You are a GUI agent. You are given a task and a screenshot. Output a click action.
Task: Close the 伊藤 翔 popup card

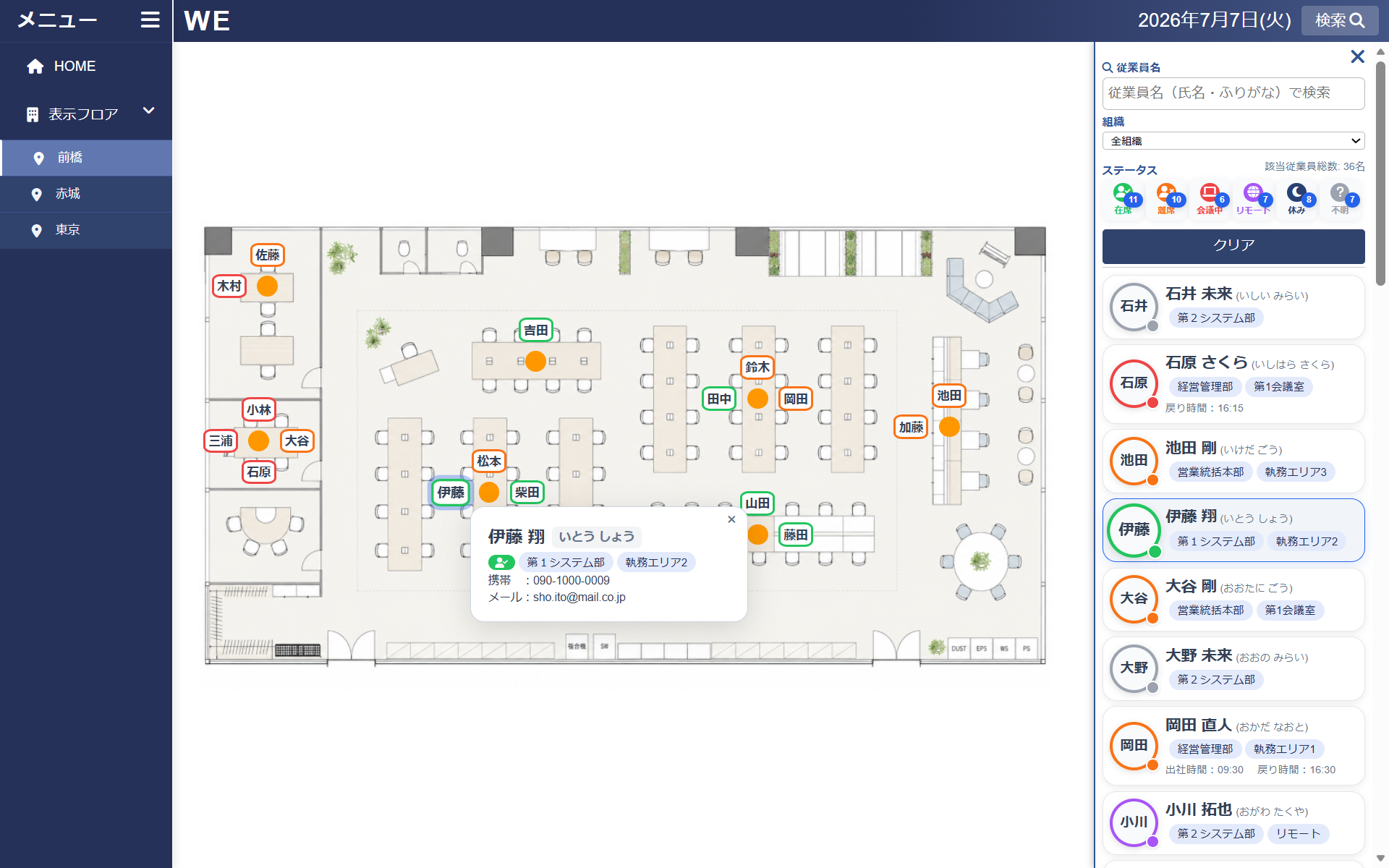click(731, 519)
